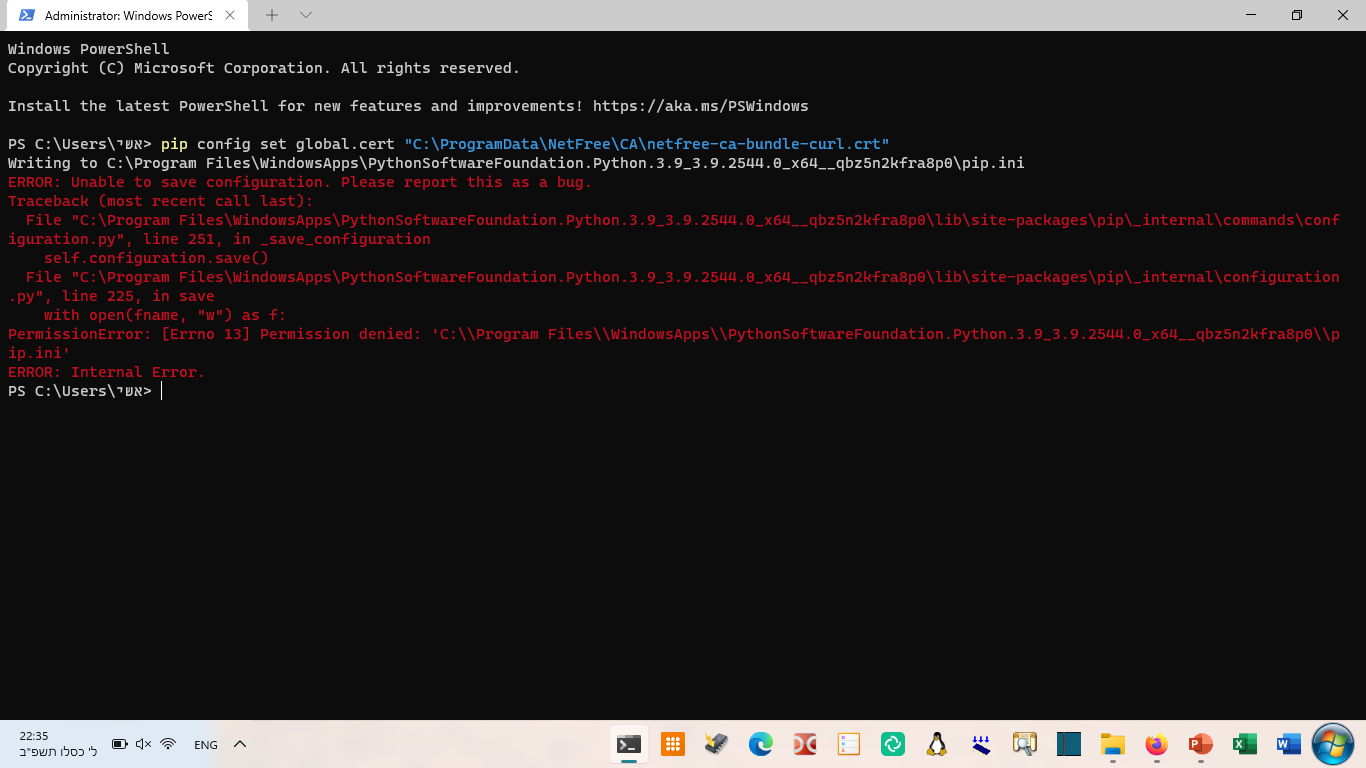Open PowerPoint from the taskbar

(1200, 744)
